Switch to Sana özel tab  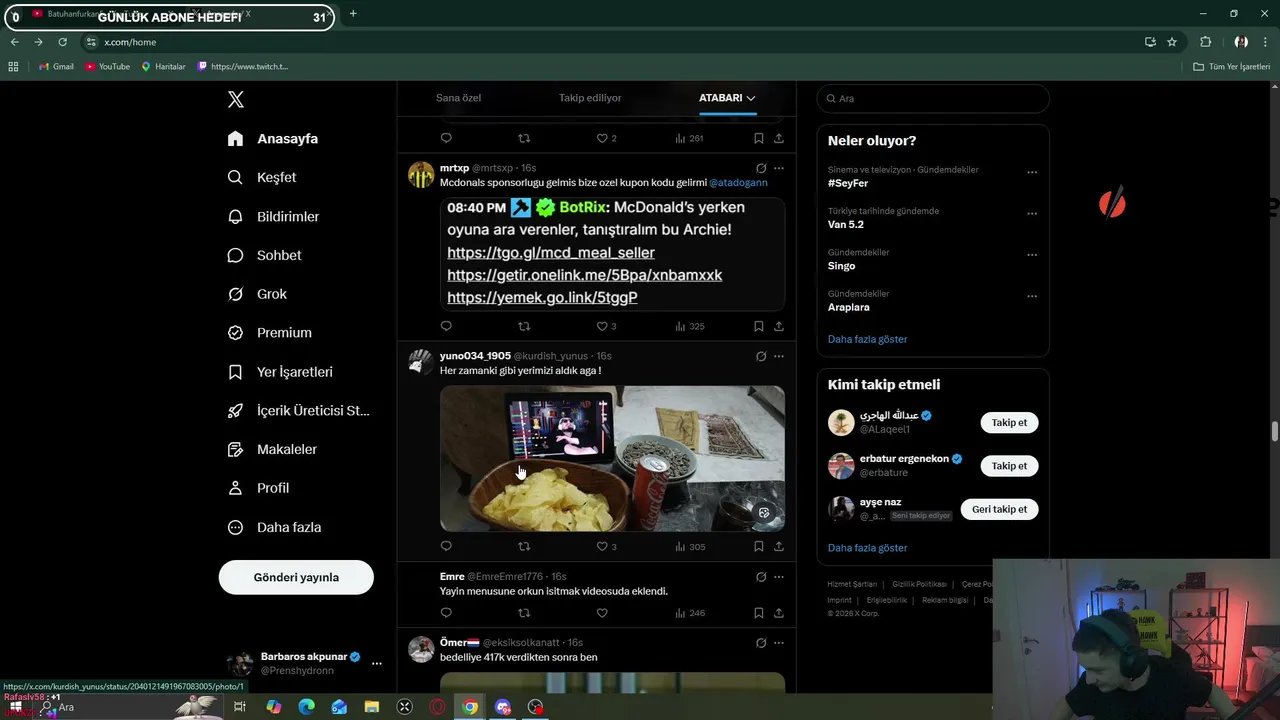click(458, 98)
